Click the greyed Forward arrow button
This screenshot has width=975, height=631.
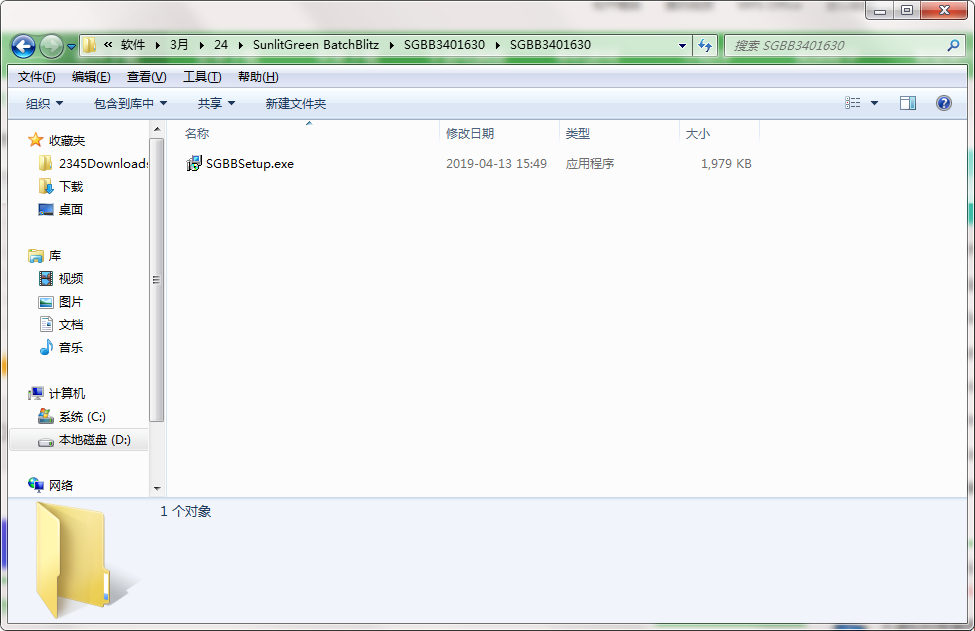[x=51, y=46]
